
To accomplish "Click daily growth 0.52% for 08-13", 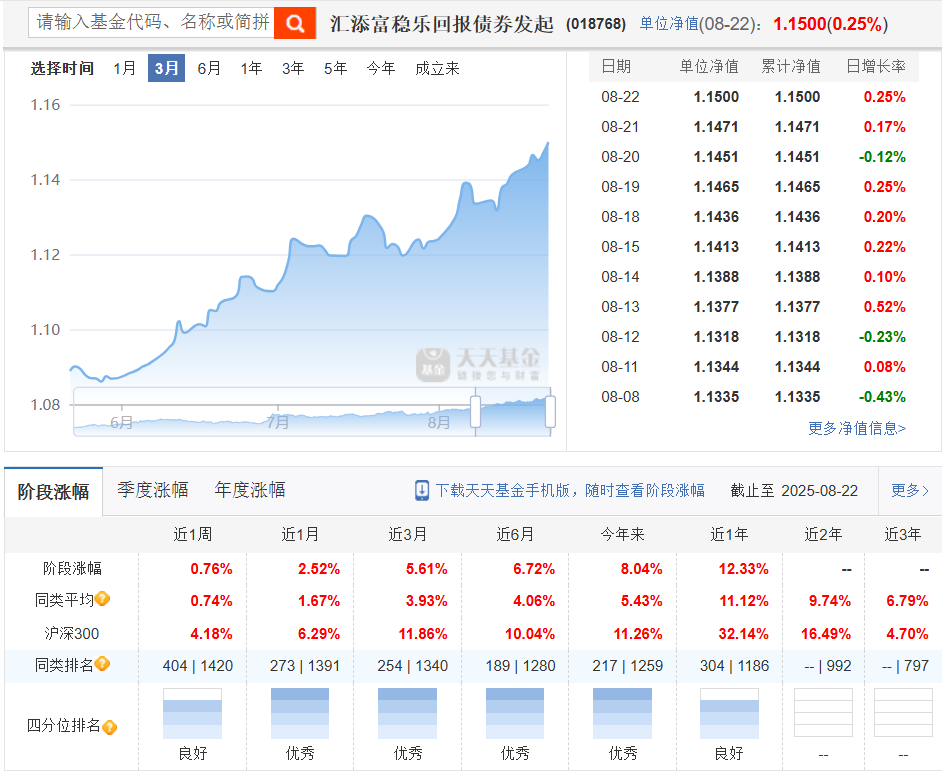I will tap(884, 307).
